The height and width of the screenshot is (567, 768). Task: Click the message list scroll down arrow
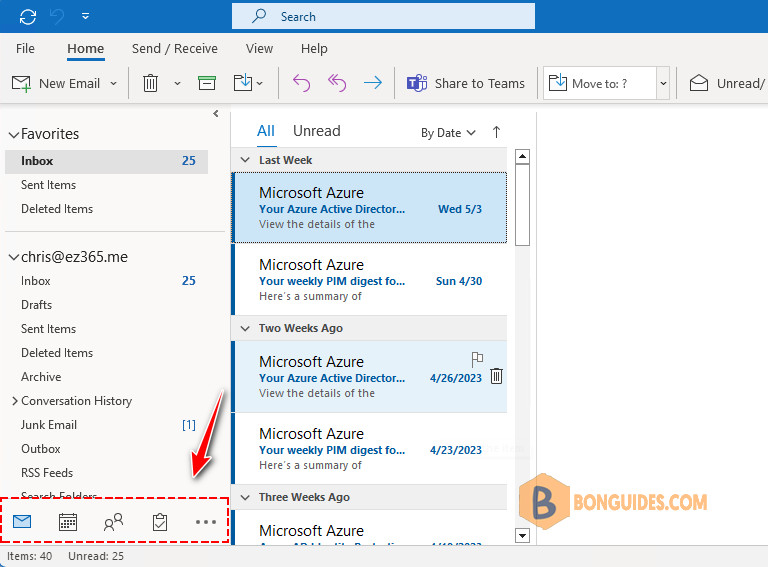[x=523, y=536]
